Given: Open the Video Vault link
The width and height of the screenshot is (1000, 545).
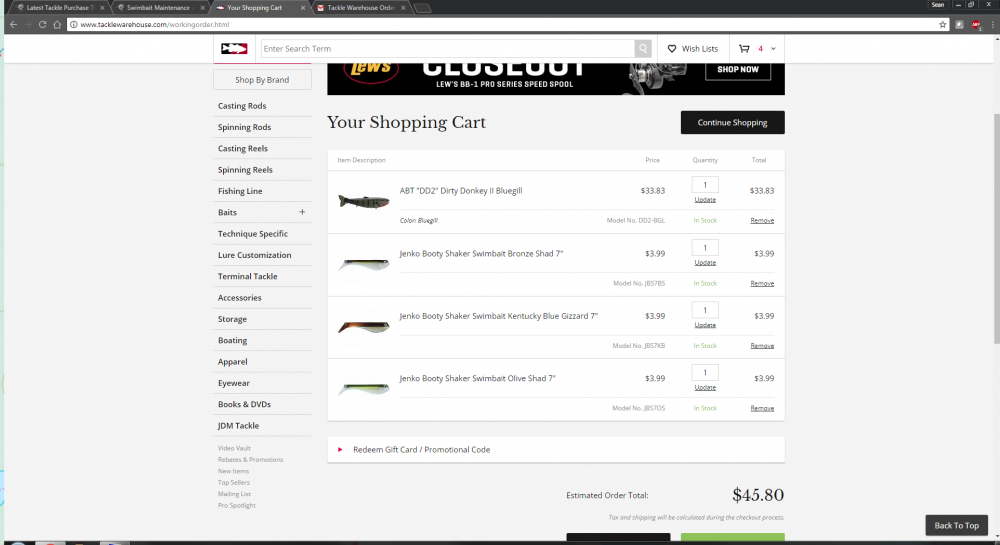Looking at the screenshot, I should pyautogui.click(x=235, y=448).
